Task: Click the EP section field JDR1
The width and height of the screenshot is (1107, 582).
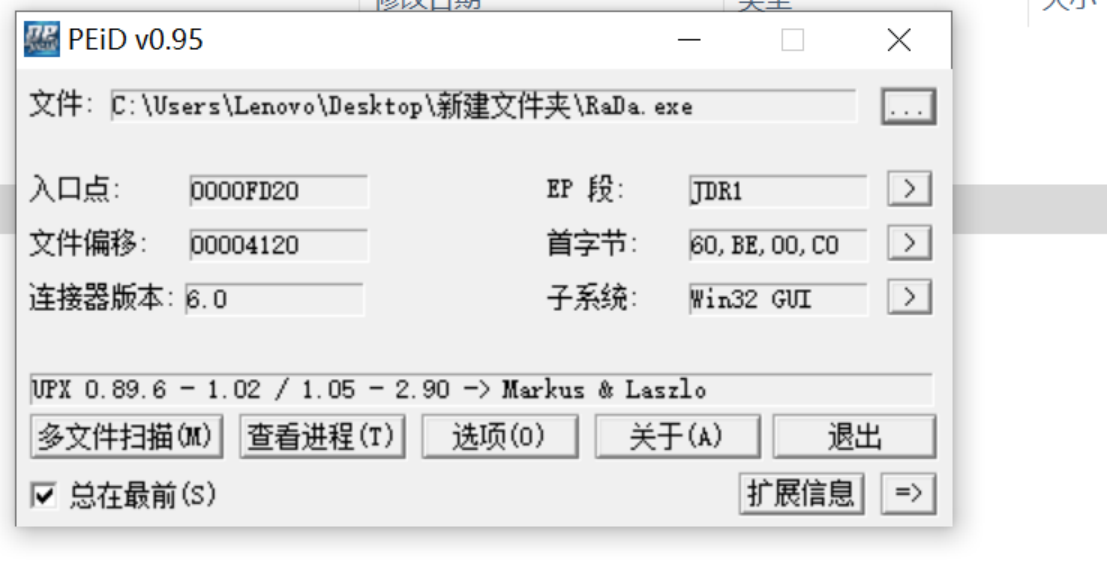Action: [x=778, y=191]
